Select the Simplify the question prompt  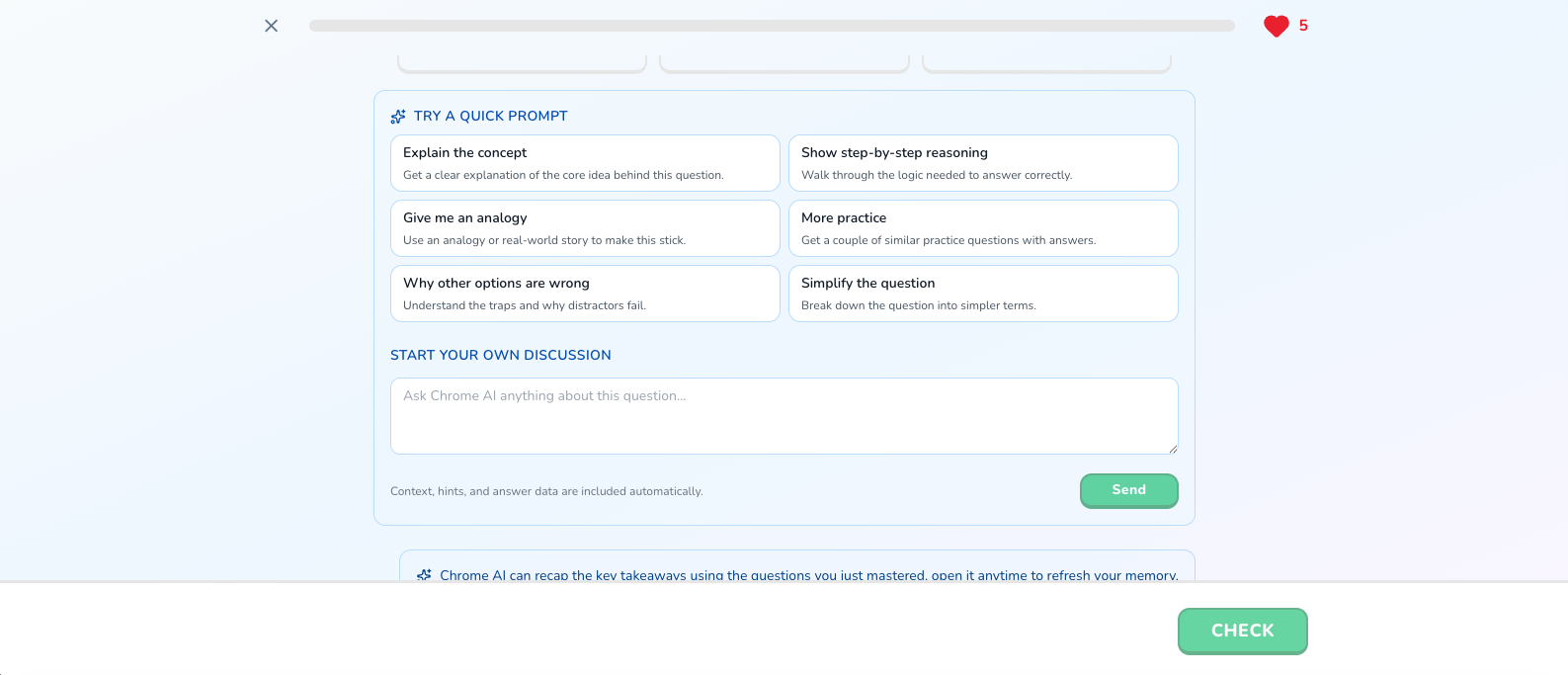coord(983,294)
